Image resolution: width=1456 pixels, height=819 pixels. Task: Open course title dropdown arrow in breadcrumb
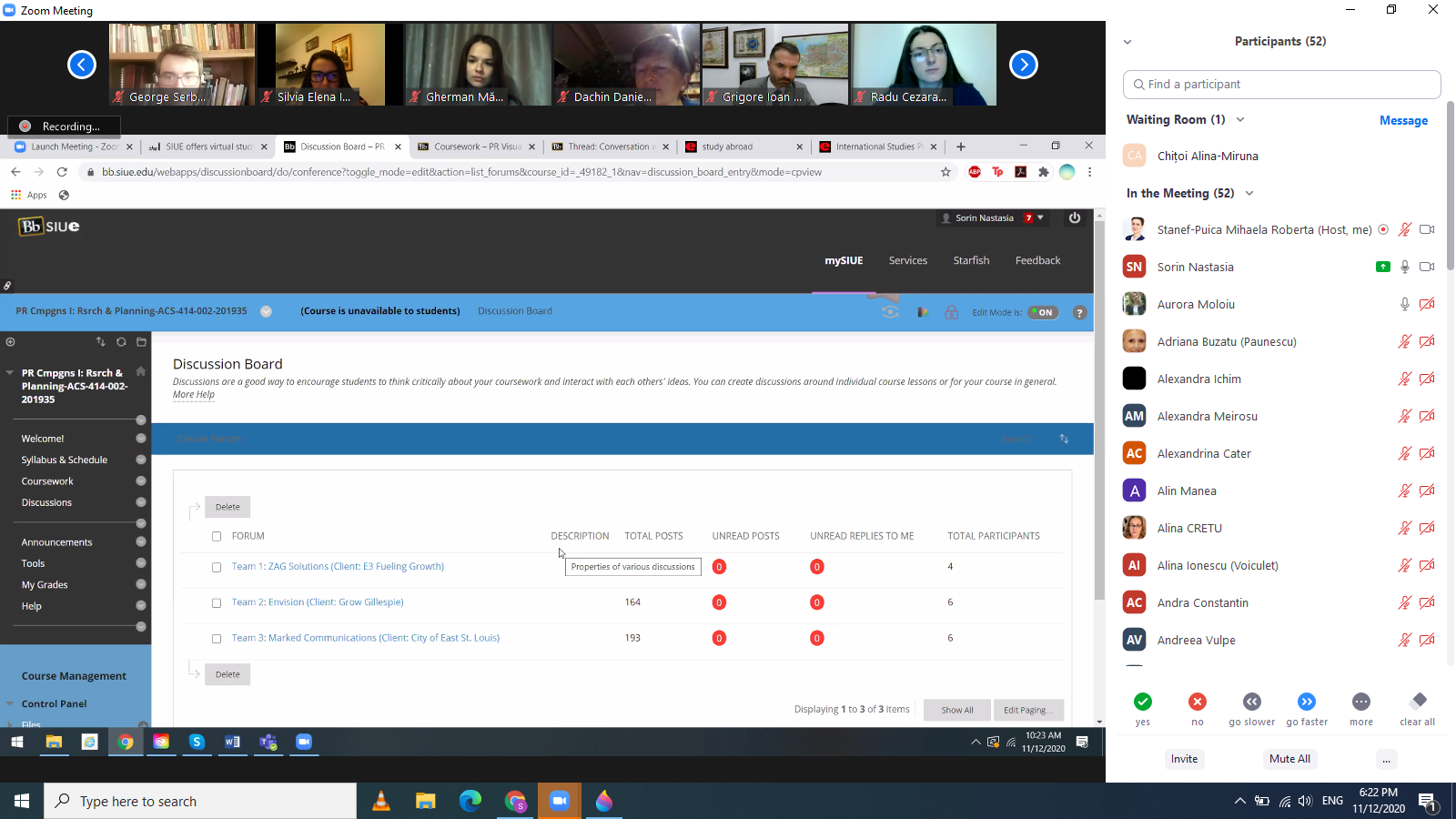point(266,311)
